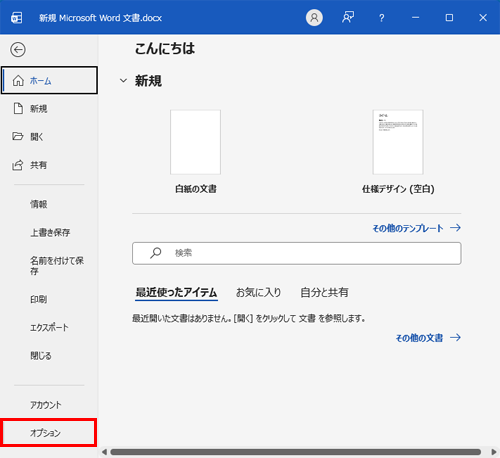Click the 検索 search field
The image size is (500, 458).
297,253
